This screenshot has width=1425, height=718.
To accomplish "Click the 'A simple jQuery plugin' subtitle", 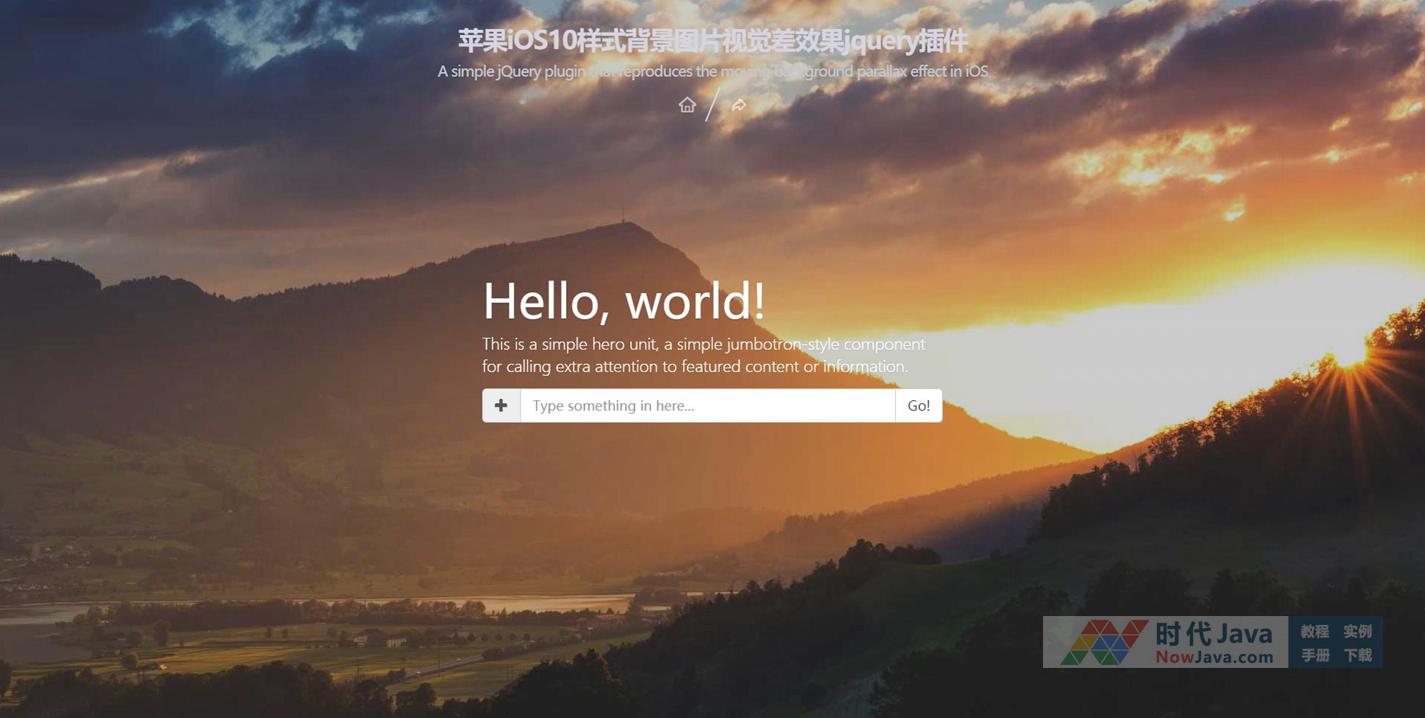I will (x=712, y=71).
